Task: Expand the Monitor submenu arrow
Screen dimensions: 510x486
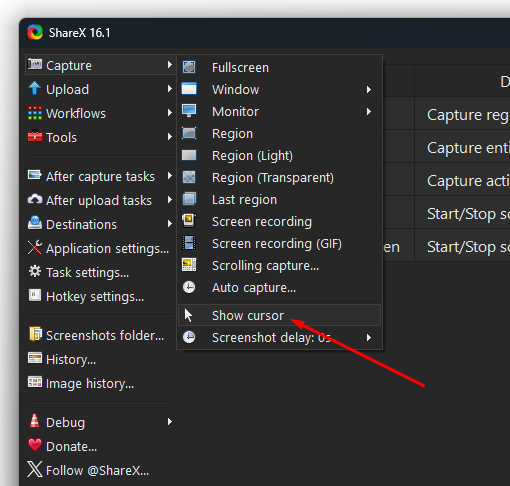Action: coord(369,111)
